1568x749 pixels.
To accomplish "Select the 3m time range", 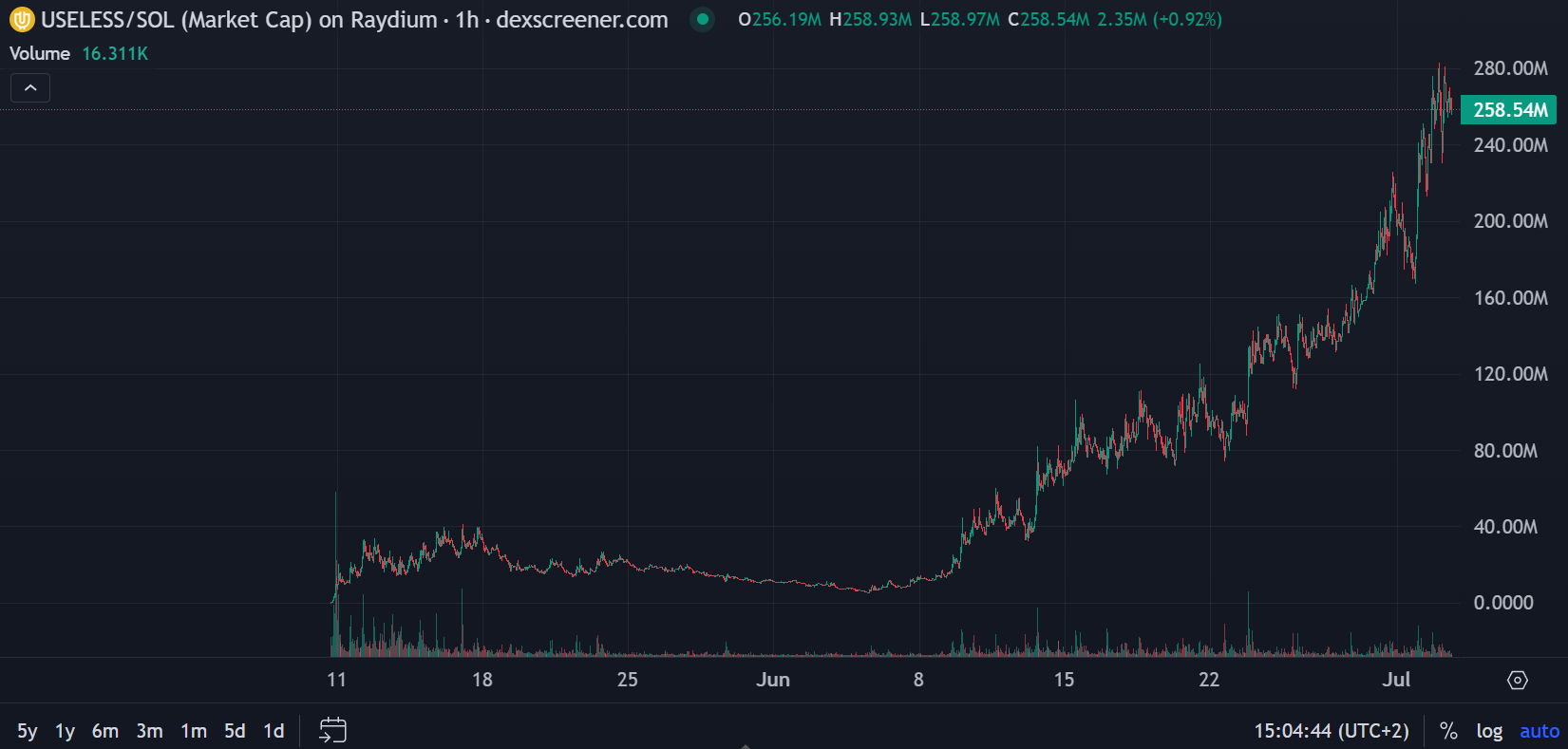I will pyautogui.click(x=149, y=731).
